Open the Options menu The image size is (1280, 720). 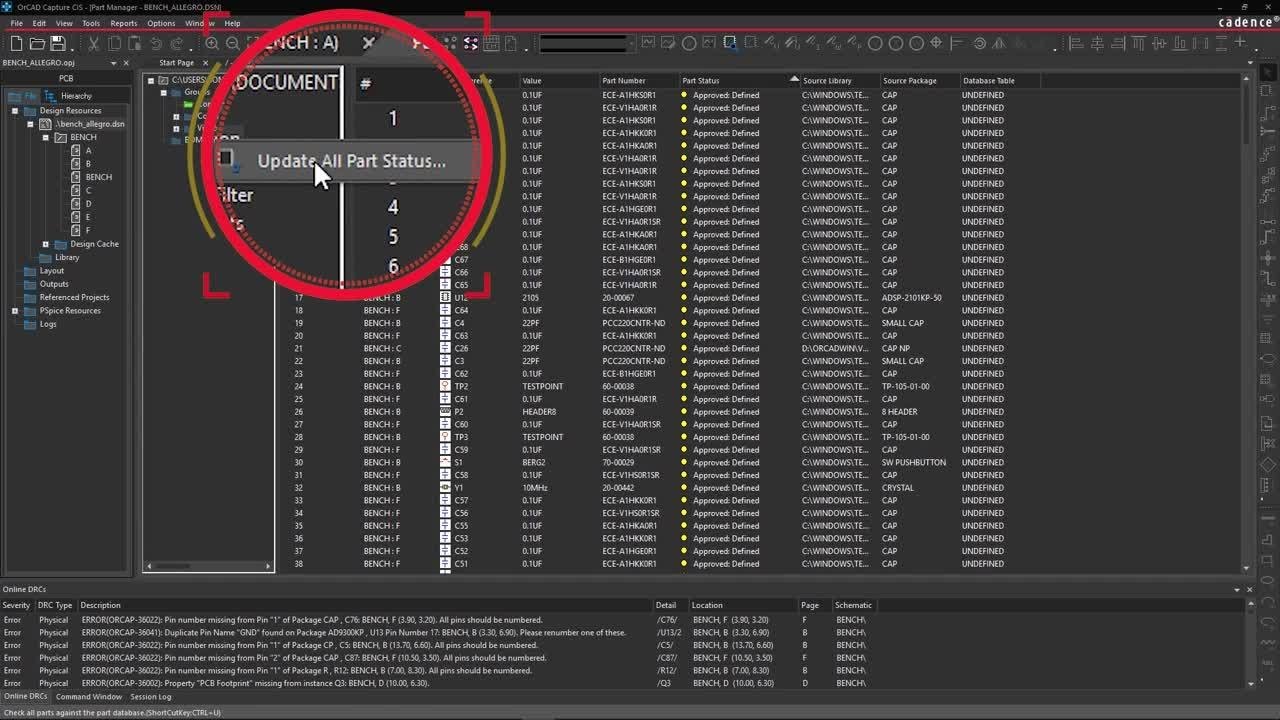tap(161, 23)
